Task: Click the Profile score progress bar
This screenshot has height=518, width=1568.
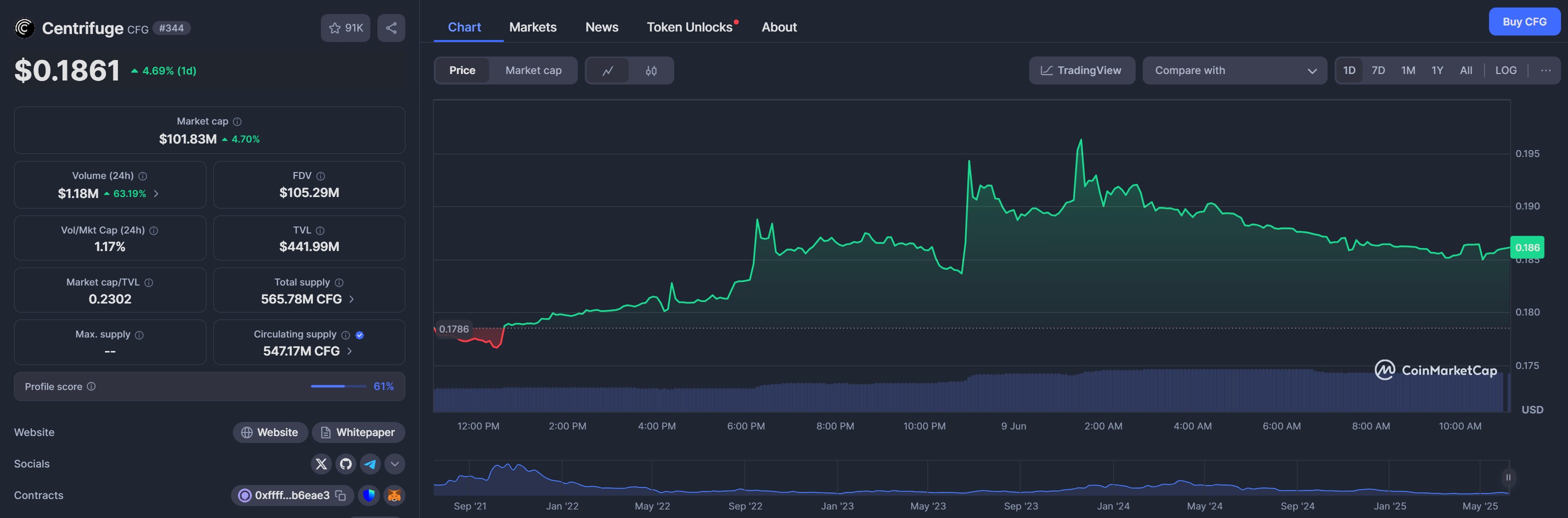Action: pos(338,386)
